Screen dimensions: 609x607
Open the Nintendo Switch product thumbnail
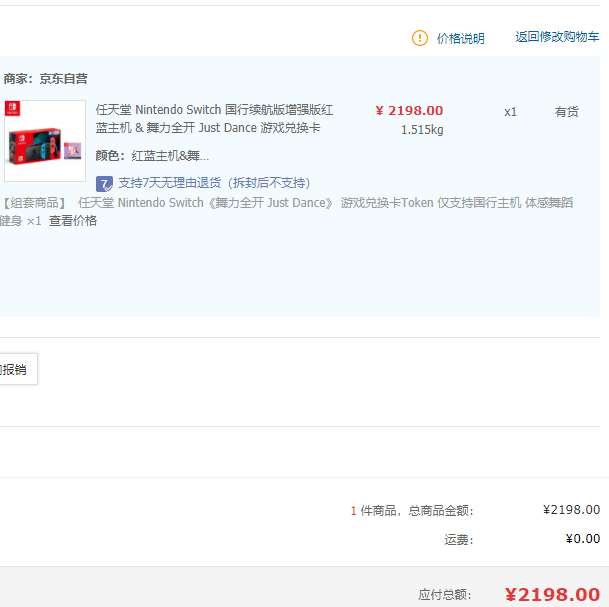45,141
